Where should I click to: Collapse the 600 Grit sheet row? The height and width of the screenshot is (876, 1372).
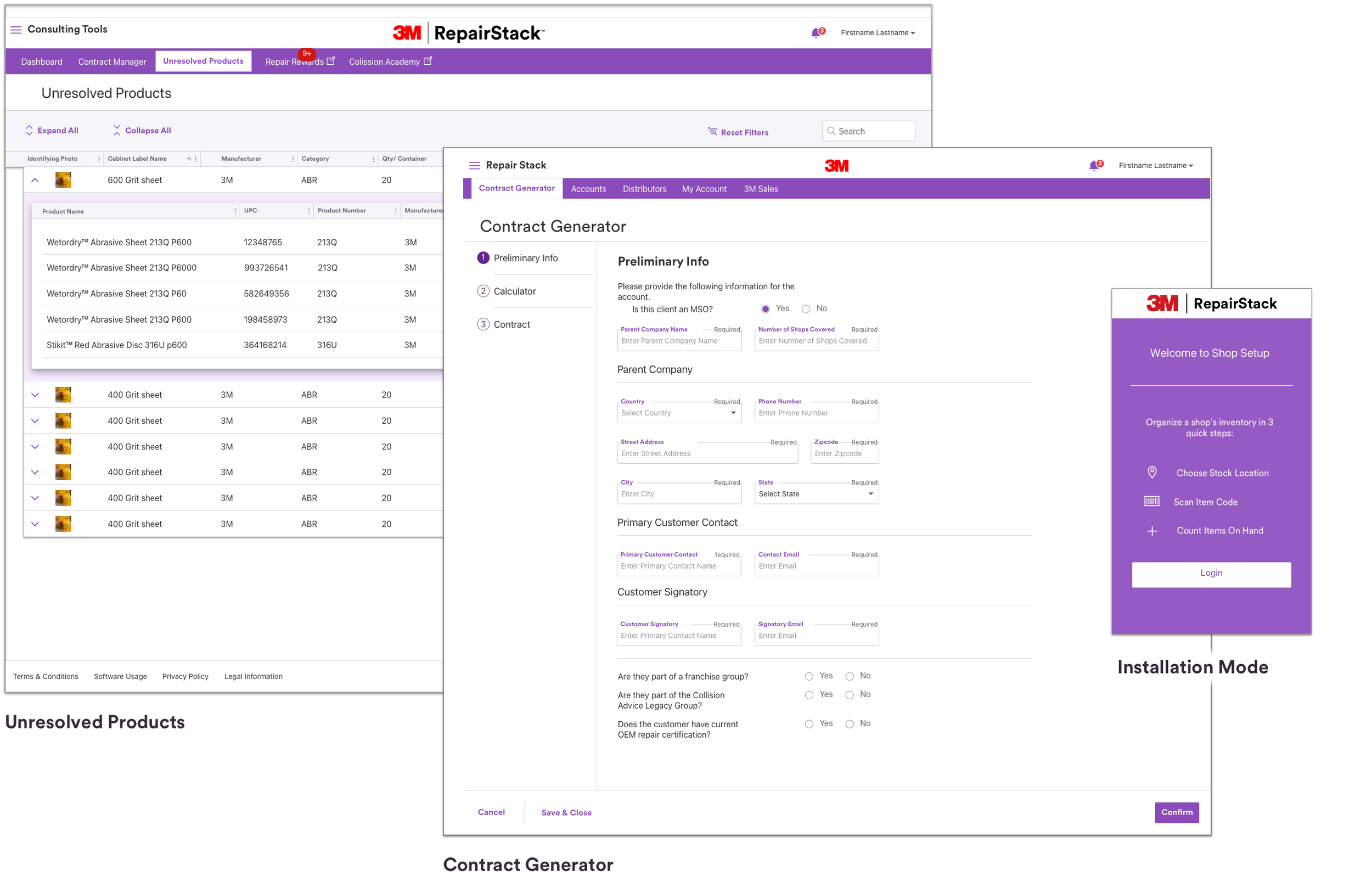(35, 180)
